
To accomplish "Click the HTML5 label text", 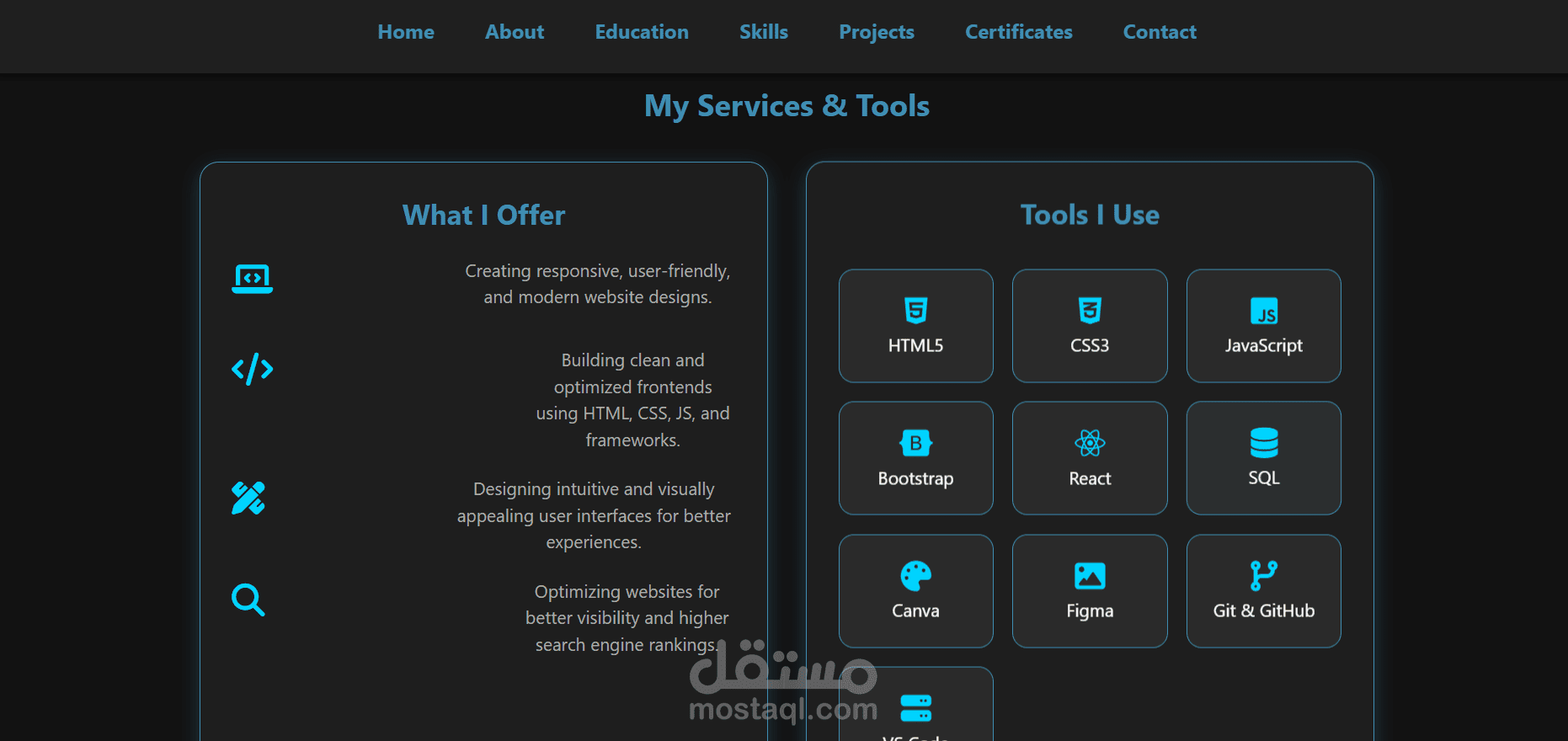I will (x=916, y=345).
